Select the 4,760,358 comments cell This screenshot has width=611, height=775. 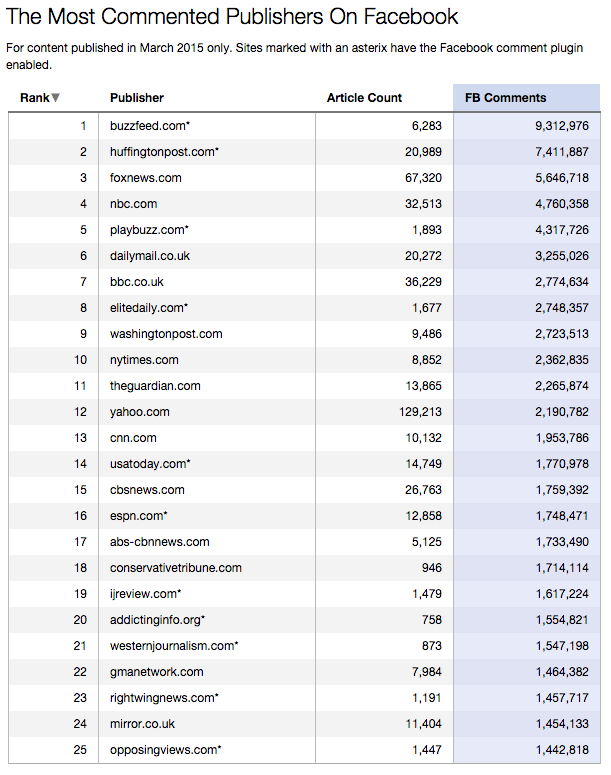(x=562, y=204)
